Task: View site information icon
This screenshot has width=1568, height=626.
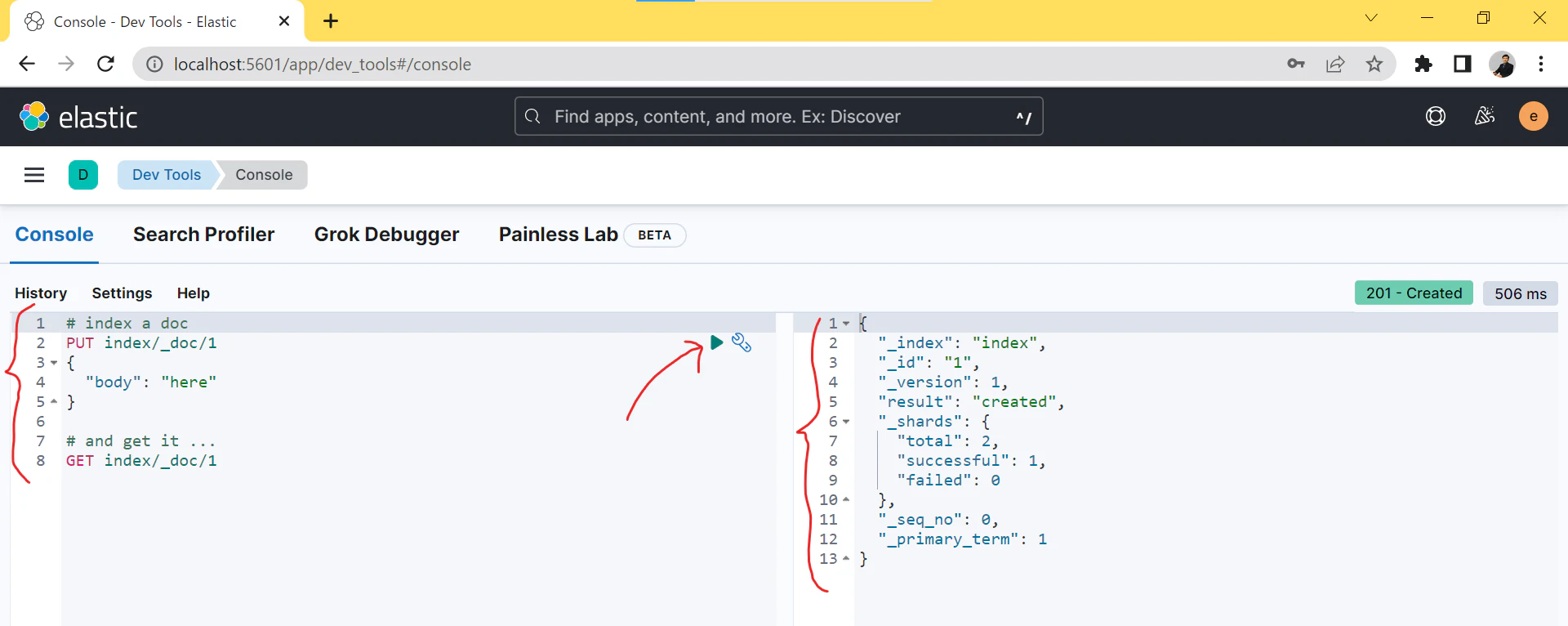Action: coord(154,64)
